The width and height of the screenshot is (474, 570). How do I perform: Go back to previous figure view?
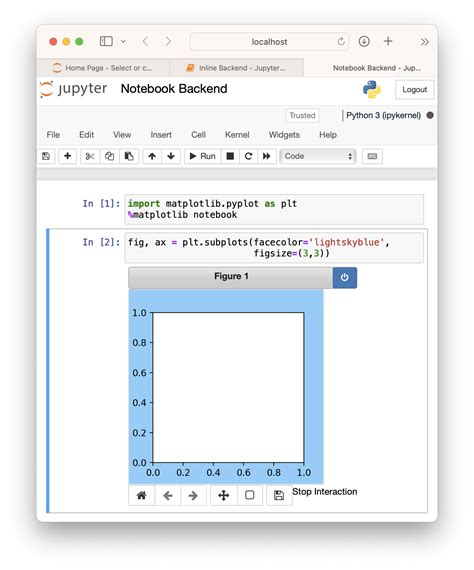pos(168,495)
